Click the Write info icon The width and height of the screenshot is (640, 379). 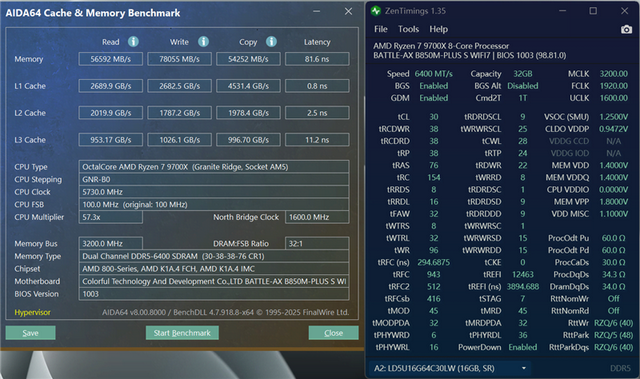203,42
